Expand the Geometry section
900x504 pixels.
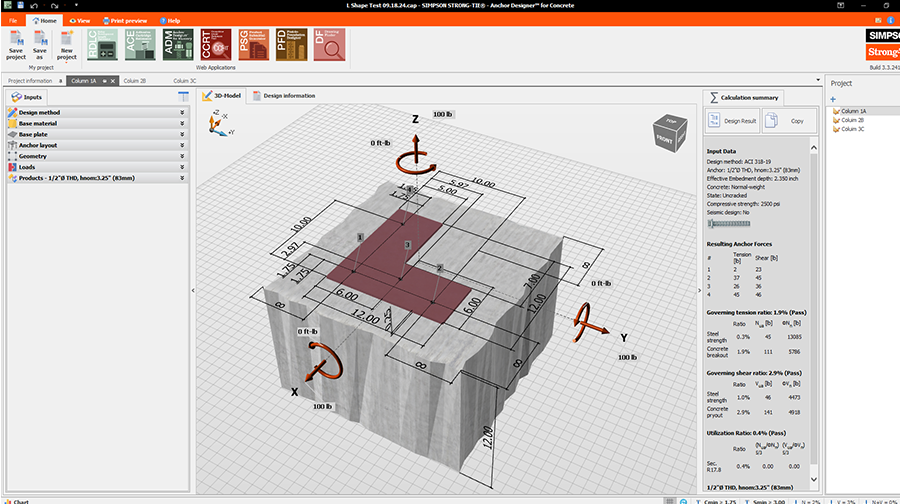(x=97, y=156)
